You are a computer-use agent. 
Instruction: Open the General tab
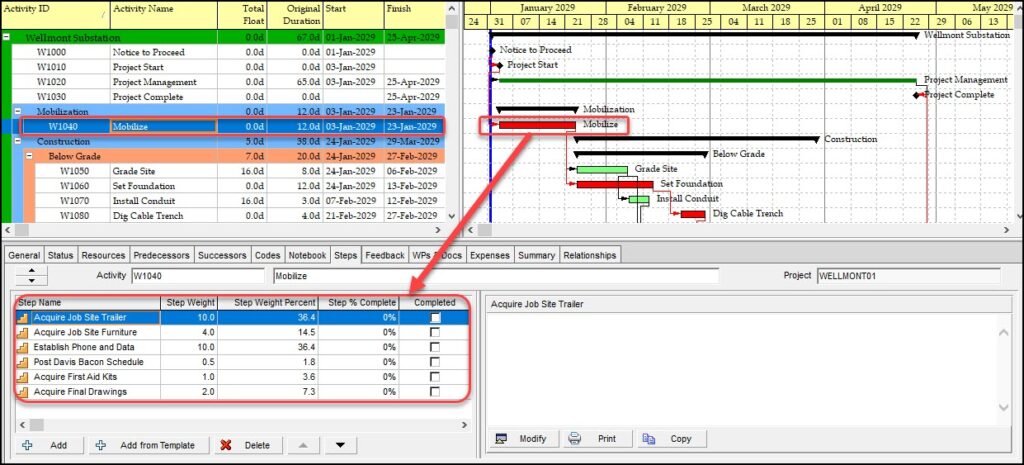(24, 255)
